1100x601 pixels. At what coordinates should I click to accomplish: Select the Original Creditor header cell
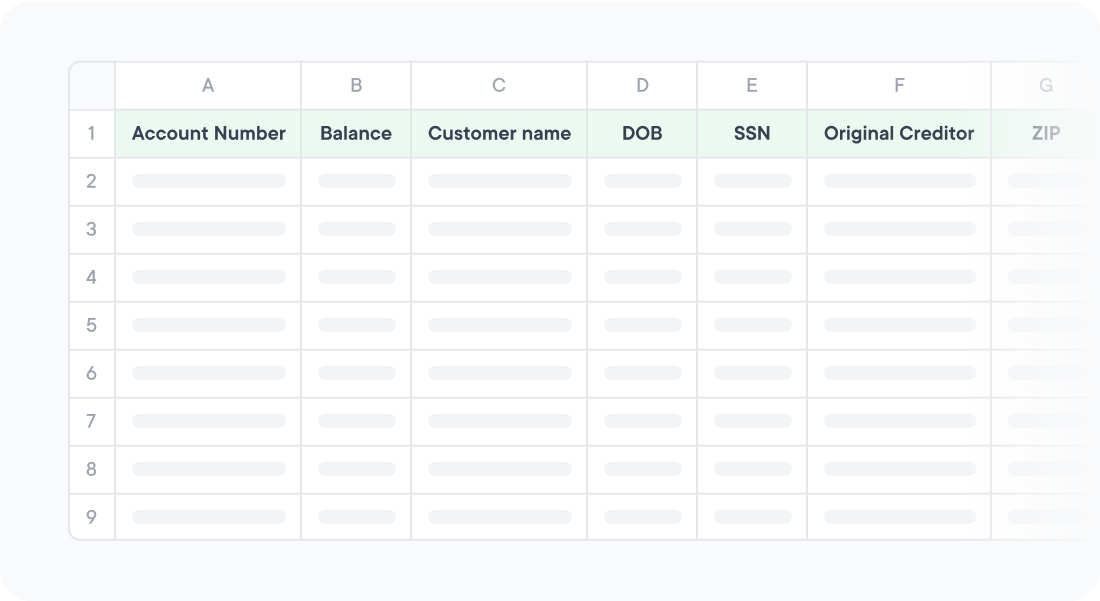pos(899,134)
